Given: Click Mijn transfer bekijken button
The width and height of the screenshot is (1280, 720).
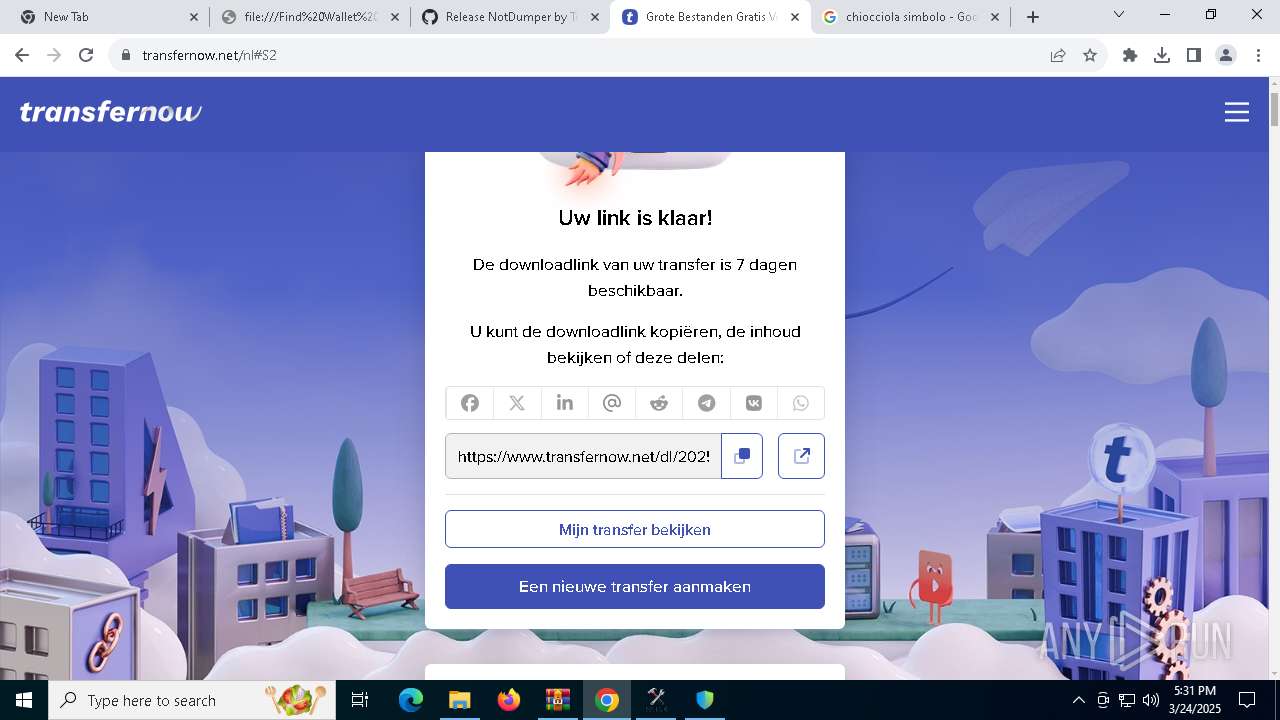Looking at the screenshot, I should (635, 529).
